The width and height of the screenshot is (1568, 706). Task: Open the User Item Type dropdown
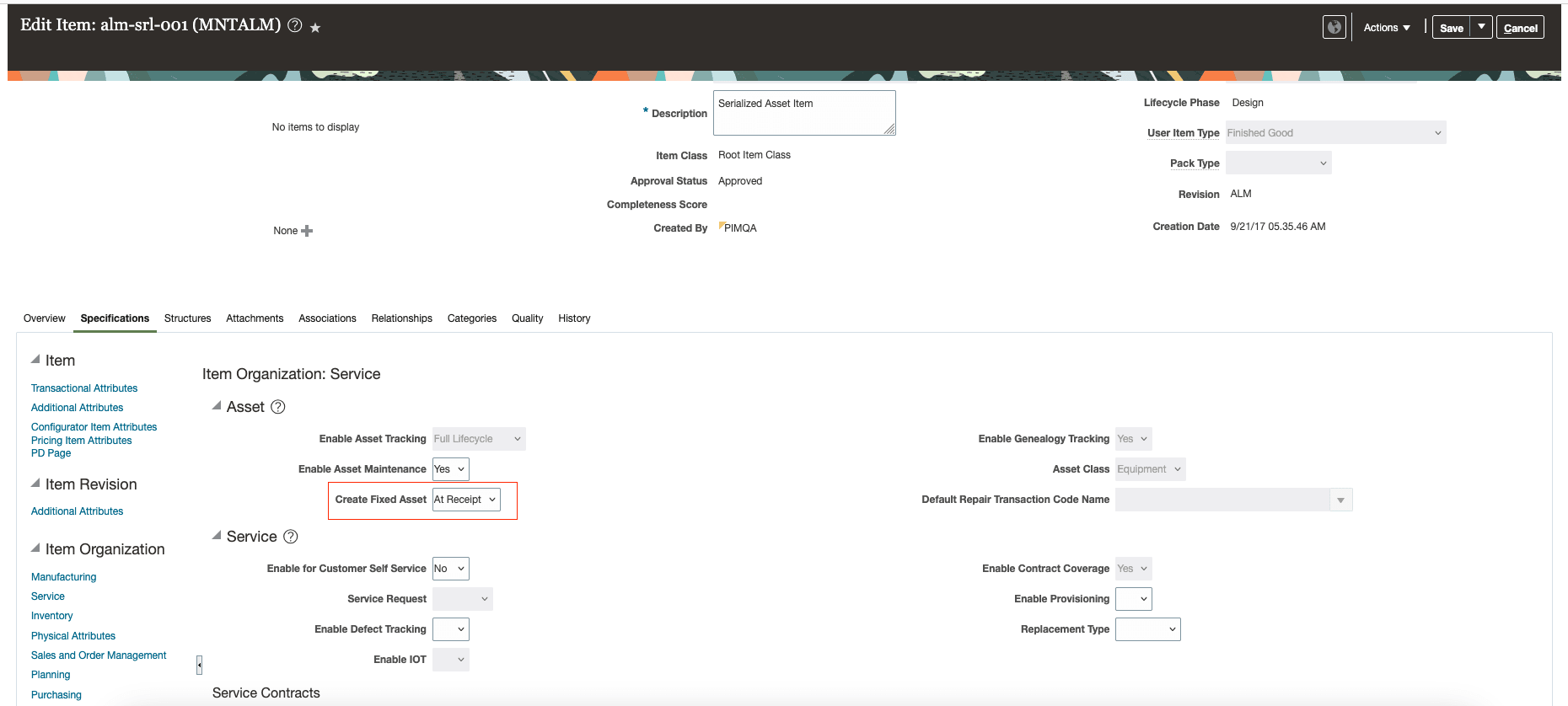point(1335,133)
